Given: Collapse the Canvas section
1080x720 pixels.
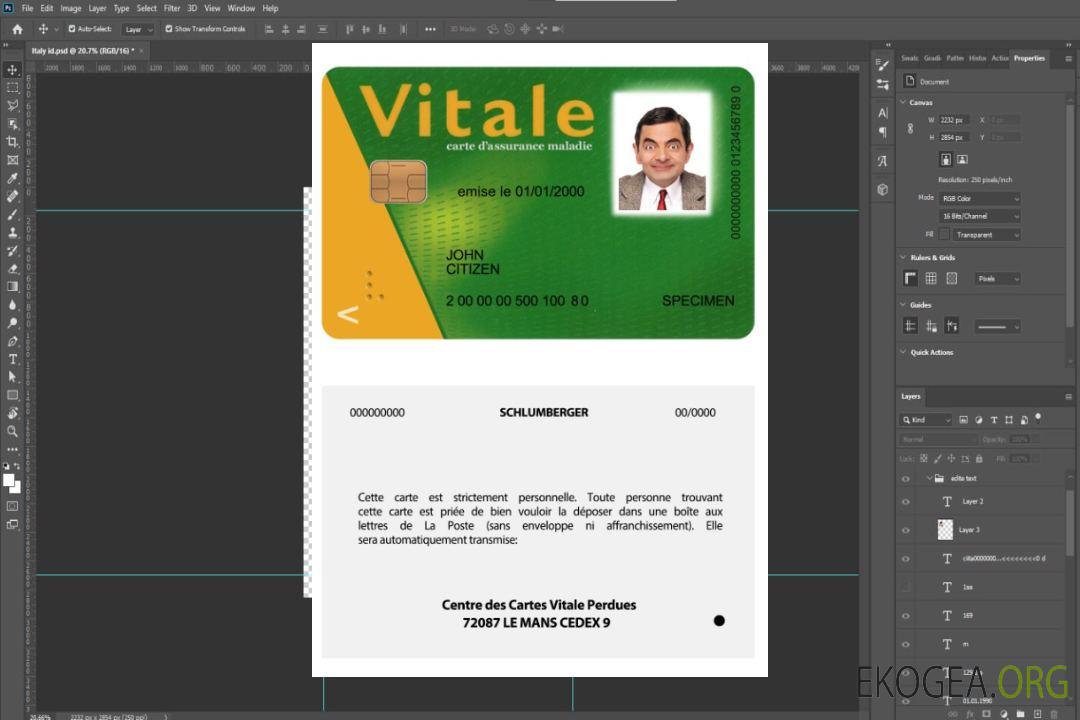Looking at the screenshot, I should [x=903, y=102].
